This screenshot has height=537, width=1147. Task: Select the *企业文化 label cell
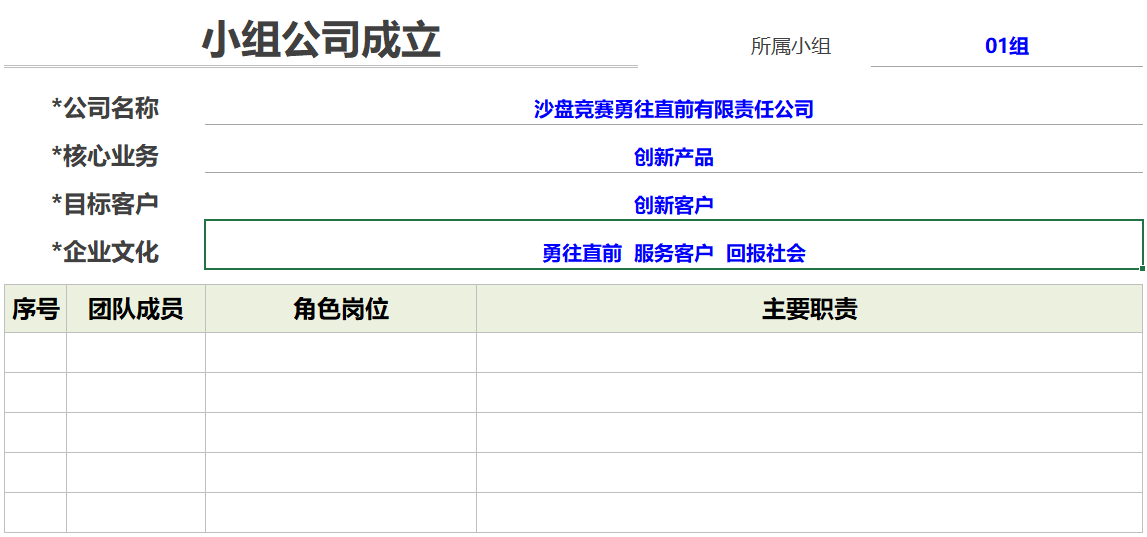(x=105, y=252)
